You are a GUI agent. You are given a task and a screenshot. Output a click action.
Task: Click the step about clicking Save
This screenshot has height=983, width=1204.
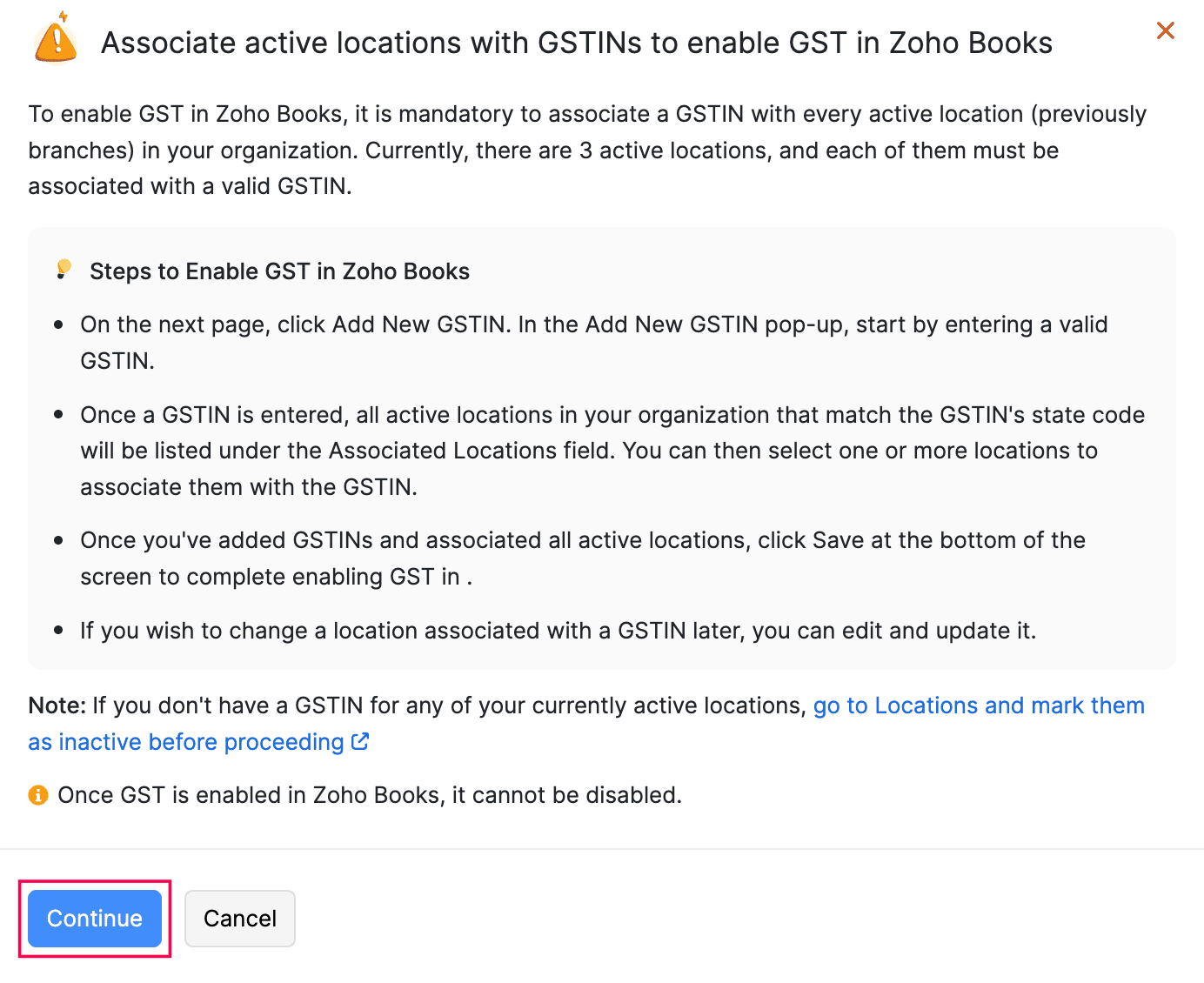[x=582, y=558]
